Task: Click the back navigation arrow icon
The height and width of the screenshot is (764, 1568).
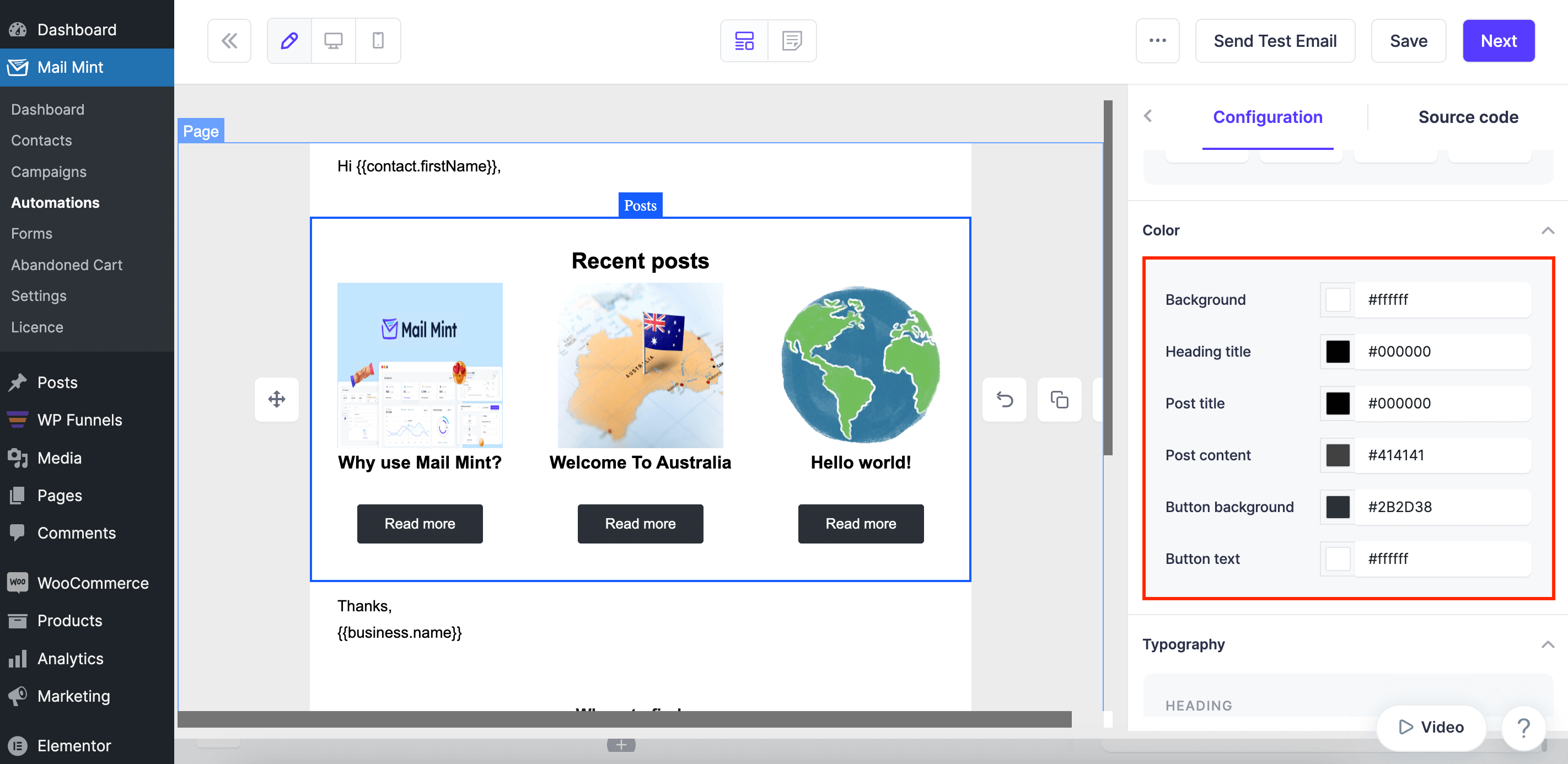Action: coord(1149,116)
